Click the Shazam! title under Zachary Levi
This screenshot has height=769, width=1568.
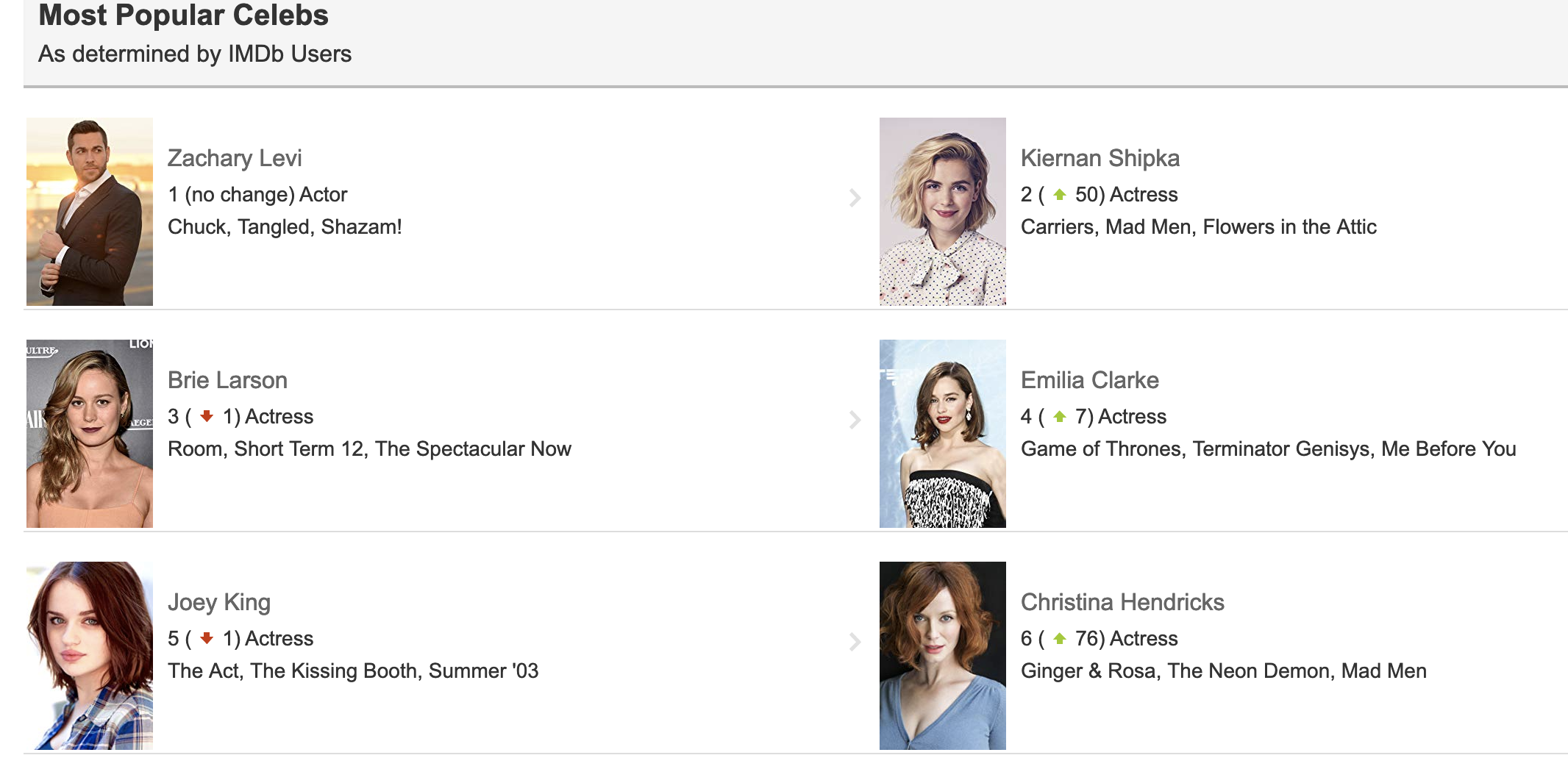tap(363, 227)
